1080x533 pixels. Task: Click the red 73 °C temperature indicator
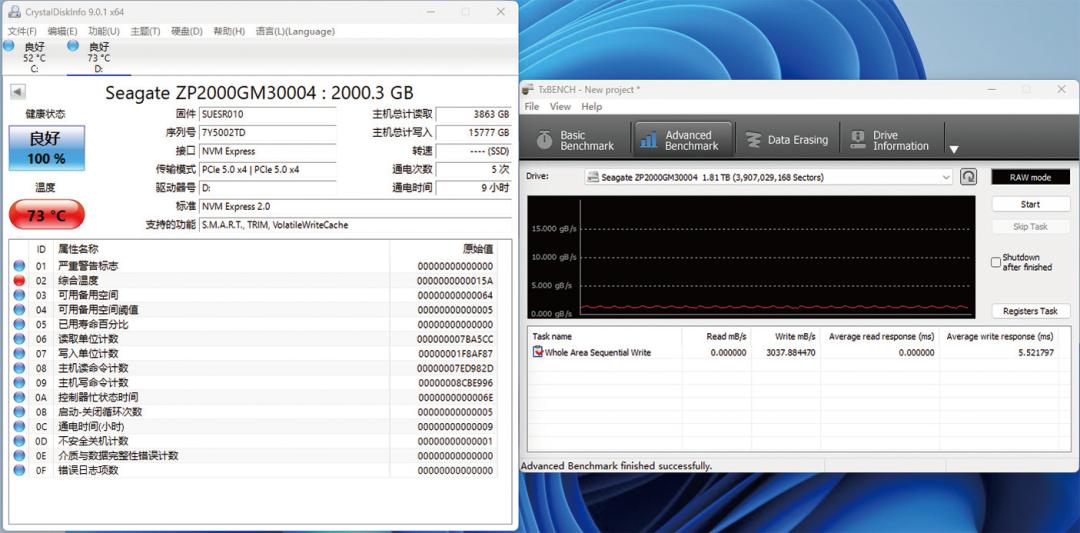(x=47, y=215)
